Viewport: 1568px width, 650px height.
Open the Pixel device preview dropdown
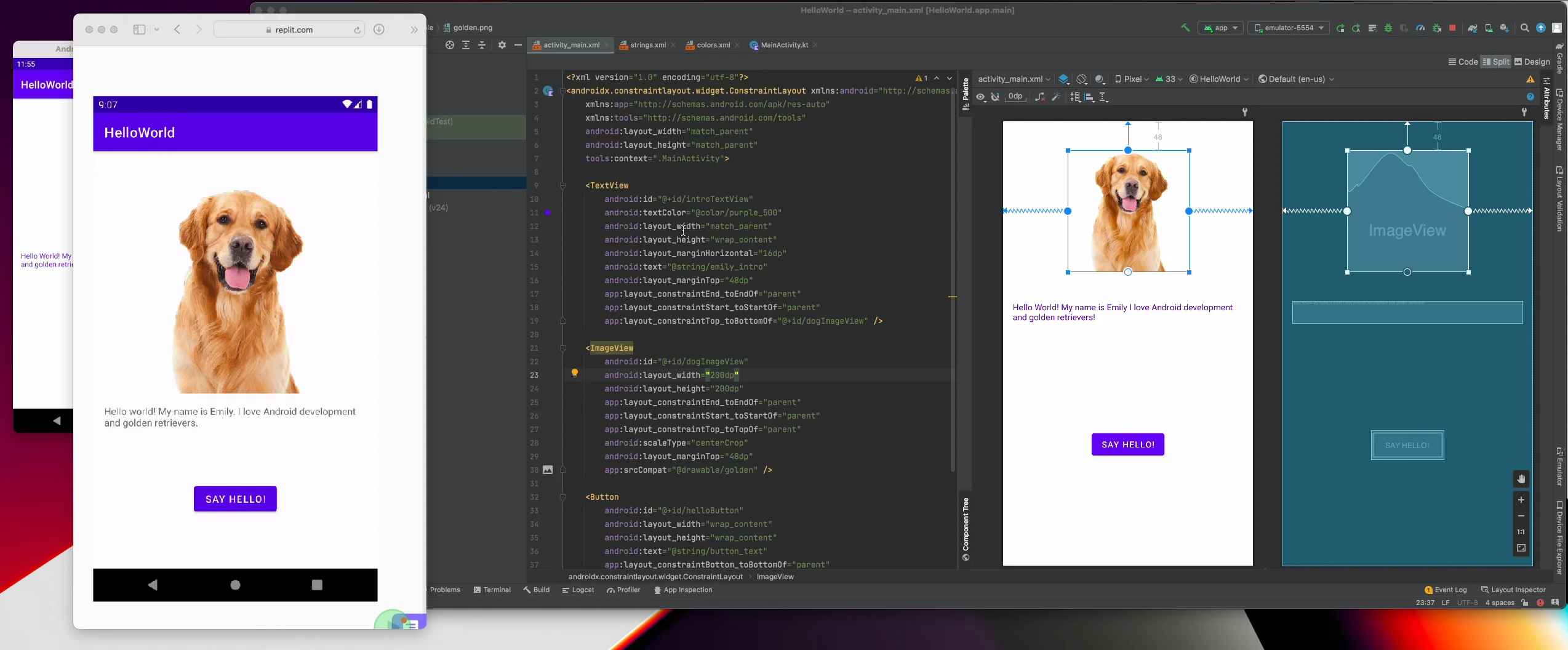(x=1132, y=79)
